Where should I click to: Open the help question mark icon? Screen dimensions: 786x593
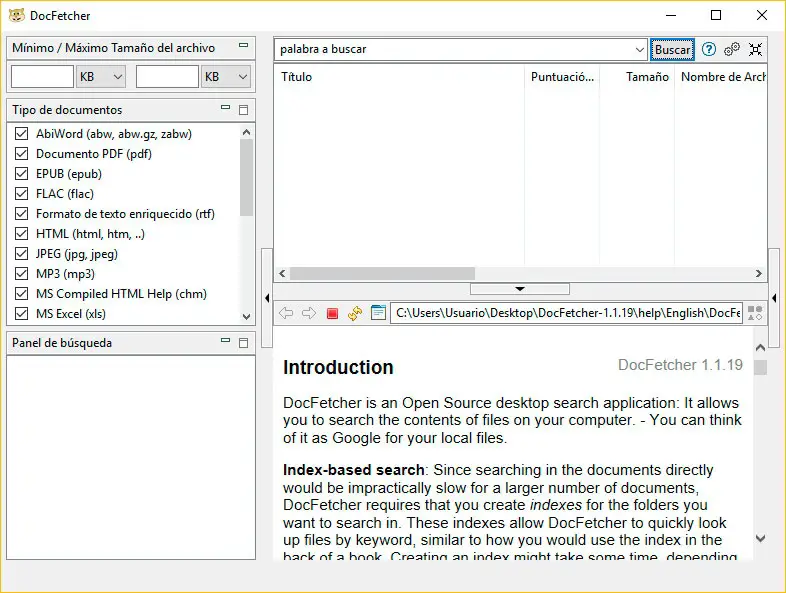tap(708, 49)
